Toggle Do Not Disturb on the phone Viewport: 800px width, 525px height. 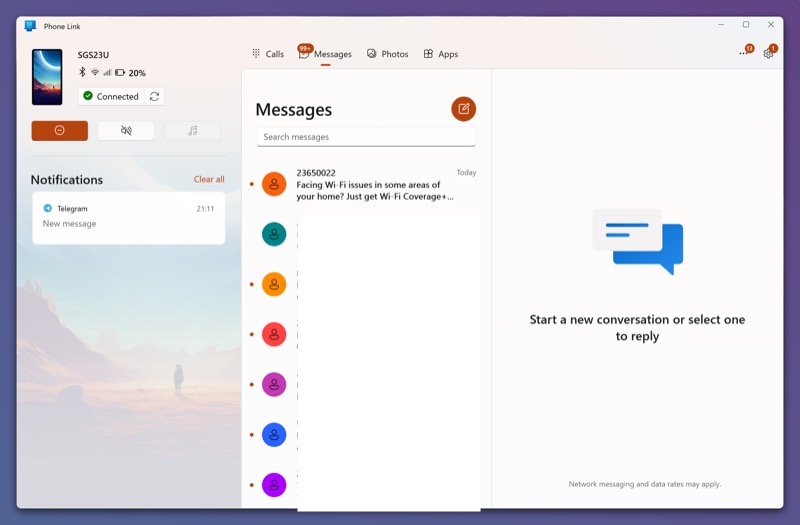click(x=59, y=131)
